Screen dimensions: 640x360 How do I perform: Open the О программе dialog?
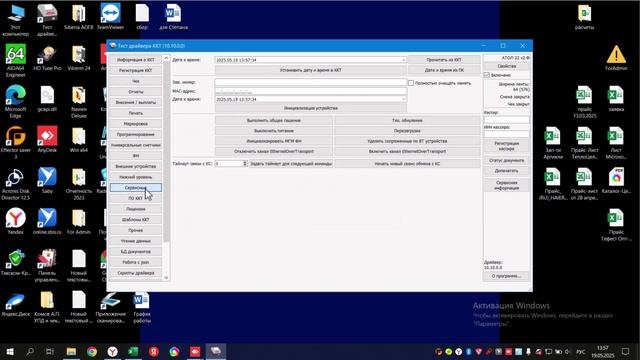507,276
